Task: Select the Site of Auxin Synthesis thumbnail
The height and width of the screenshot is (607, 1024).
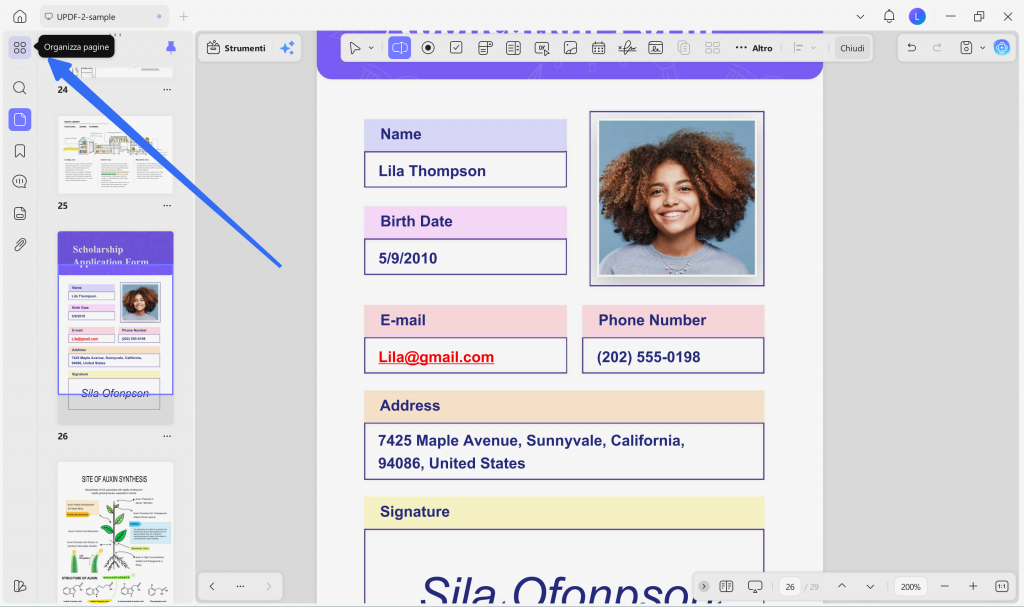Action: (x=116, y=532)
